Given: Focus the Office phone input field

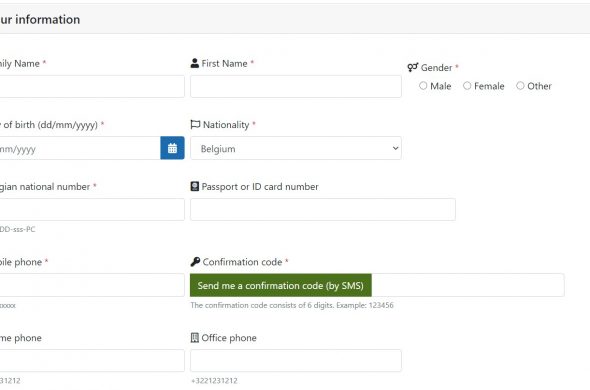Looking at the screenshot, I should (296, 361).
